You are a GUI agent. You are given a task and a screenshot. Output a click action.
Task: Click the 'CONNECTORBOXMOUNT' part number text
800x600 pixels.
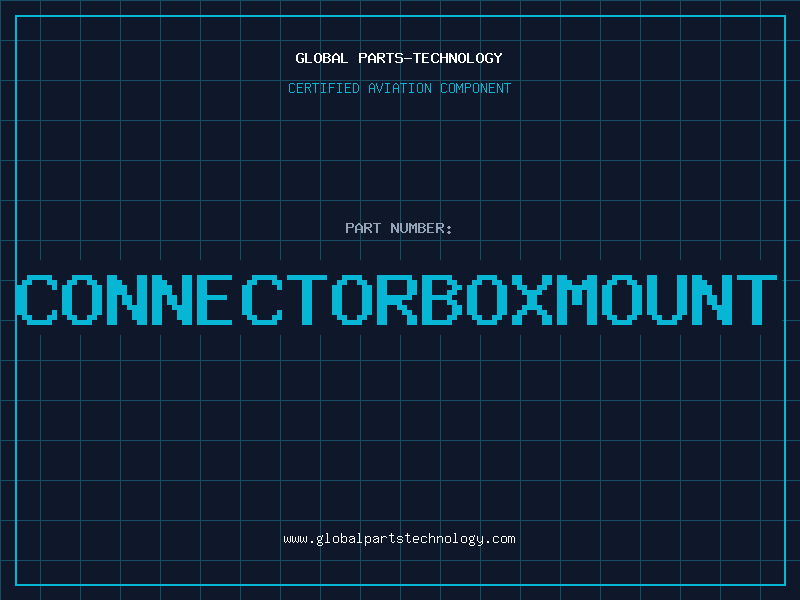click(396, 299)
